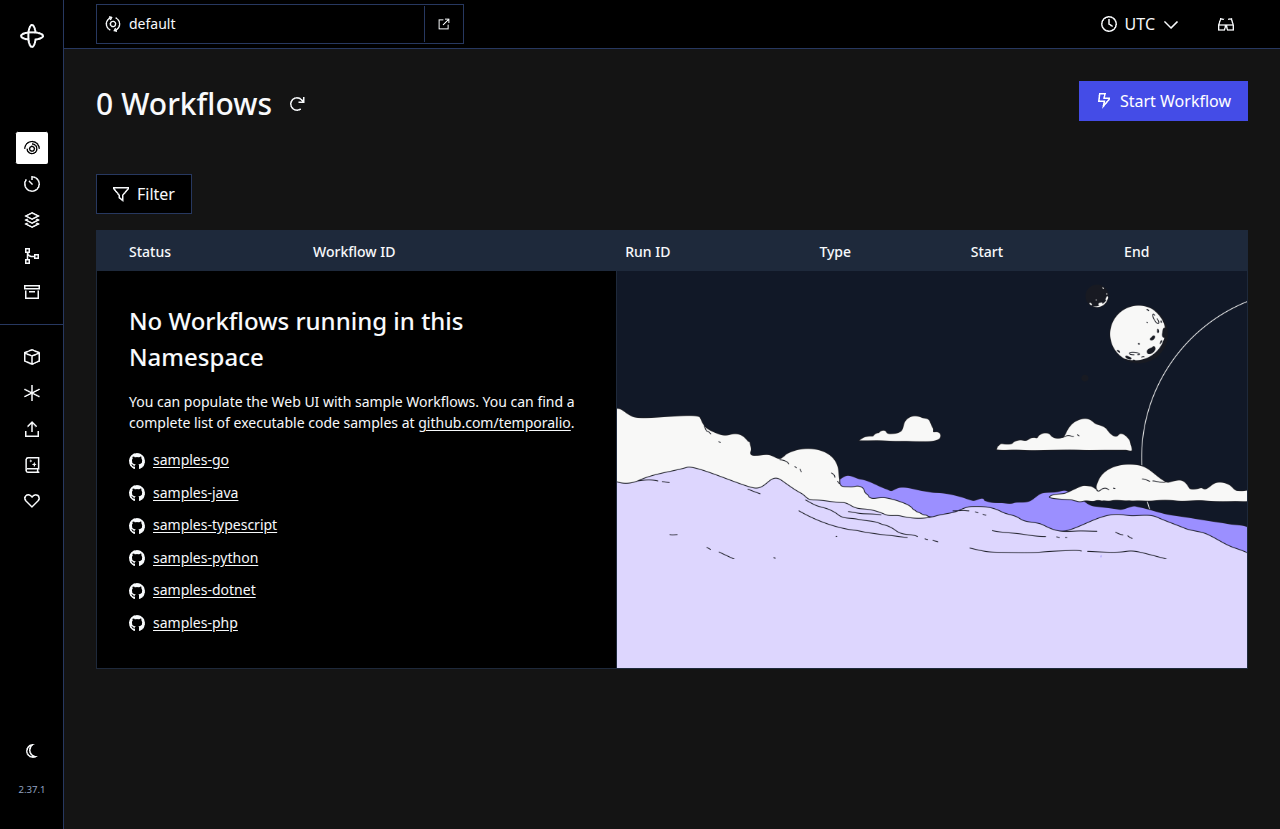Click the namespace external-link expander button
The height and width of the screenshot is (829, 1280).
[x=443, y=23]
